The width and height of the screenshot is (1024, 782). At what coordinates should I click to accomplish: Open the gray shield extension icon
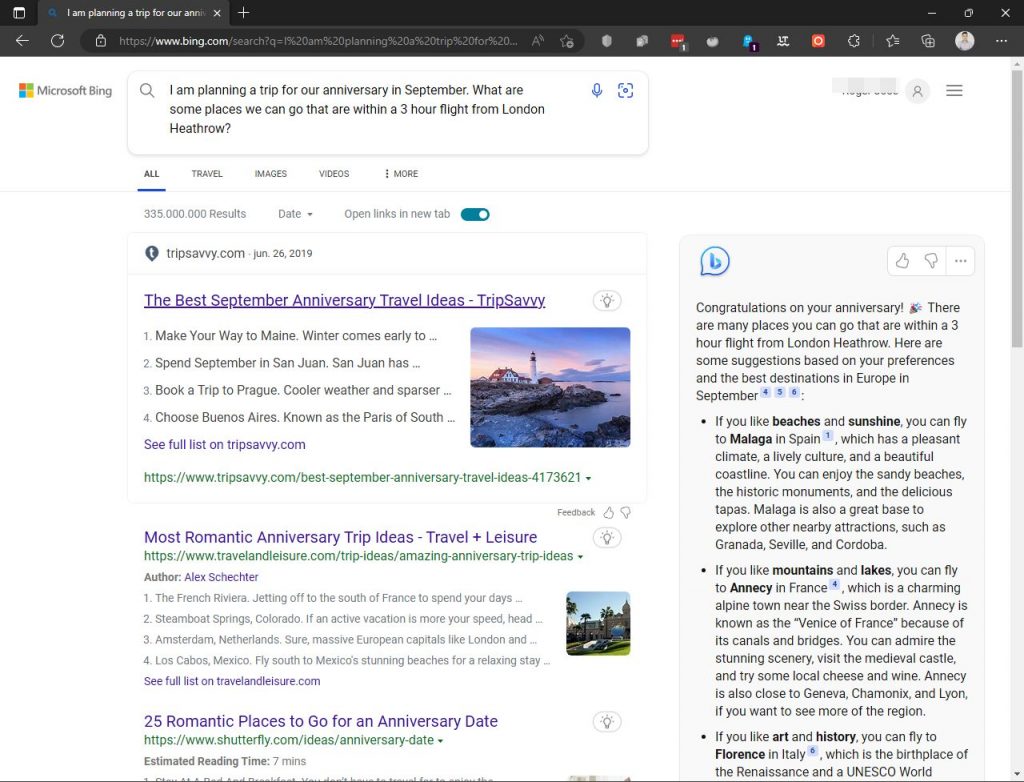click(x=607, y=41)
